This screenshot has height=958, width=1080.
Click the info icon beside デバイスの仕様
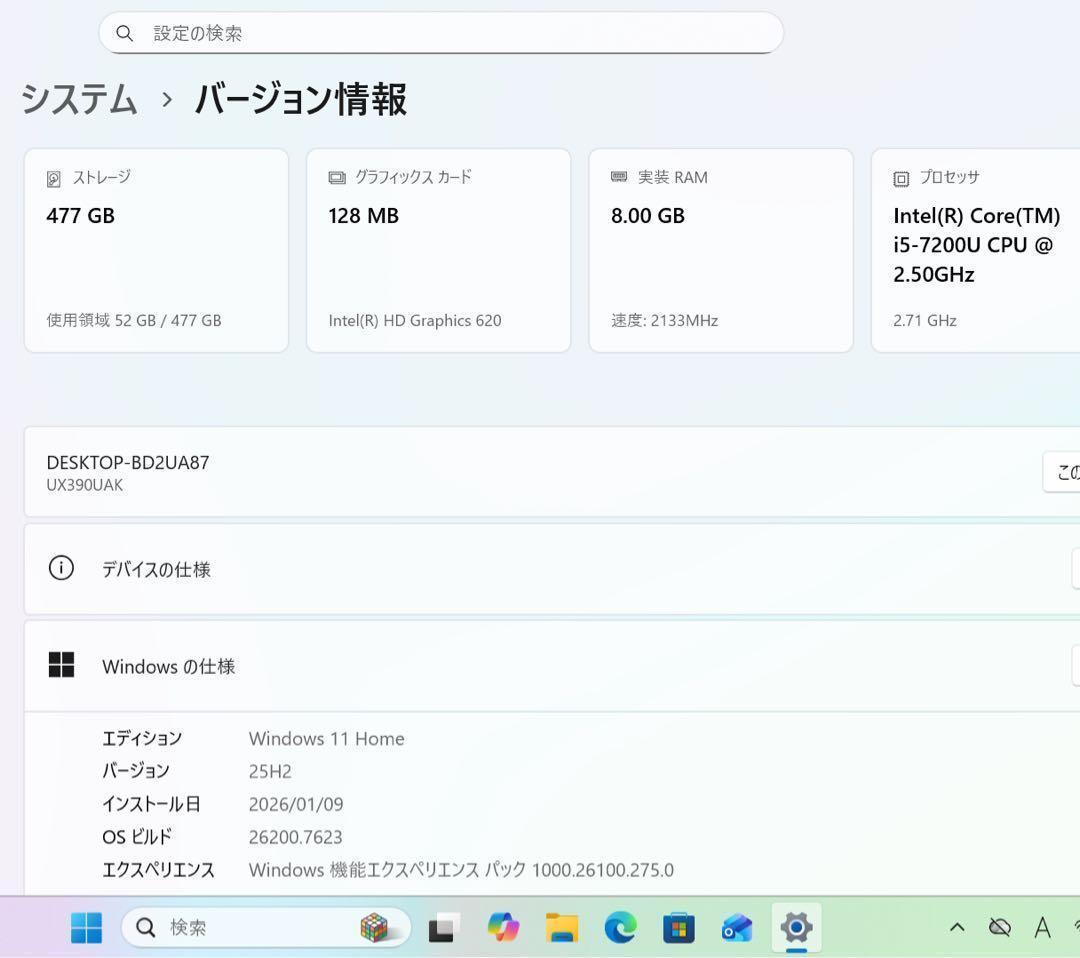pos(61,568)
